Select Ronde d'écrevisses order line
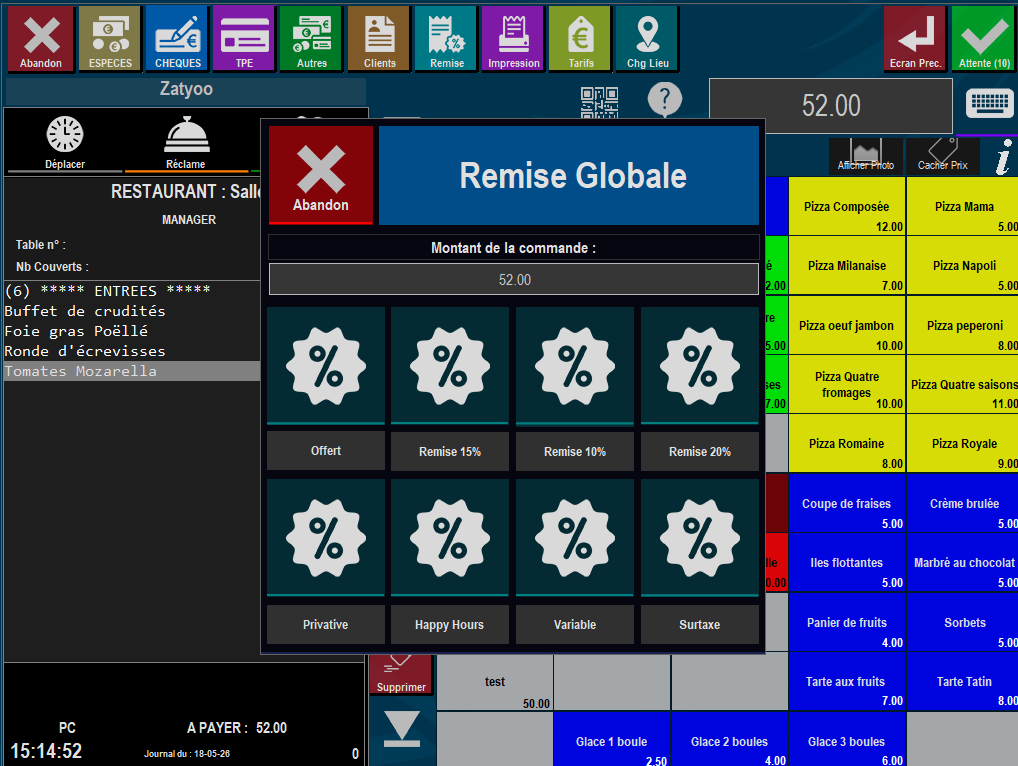Viewport: 1018px width, 766px height. pyautogui.click(x=132, y=351)
